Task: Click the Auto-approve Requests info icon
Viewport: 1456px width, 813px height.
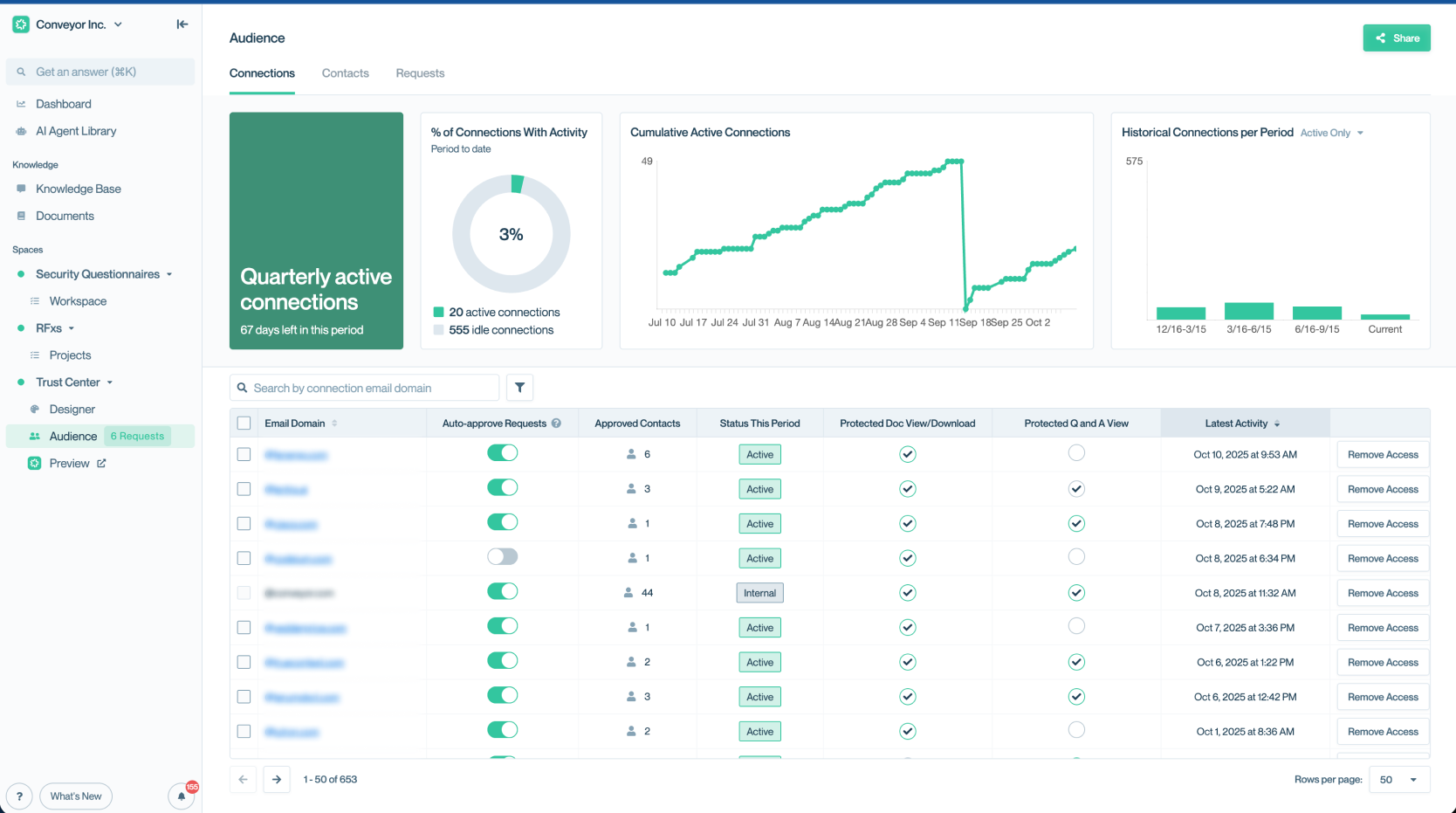Action: 556,424
